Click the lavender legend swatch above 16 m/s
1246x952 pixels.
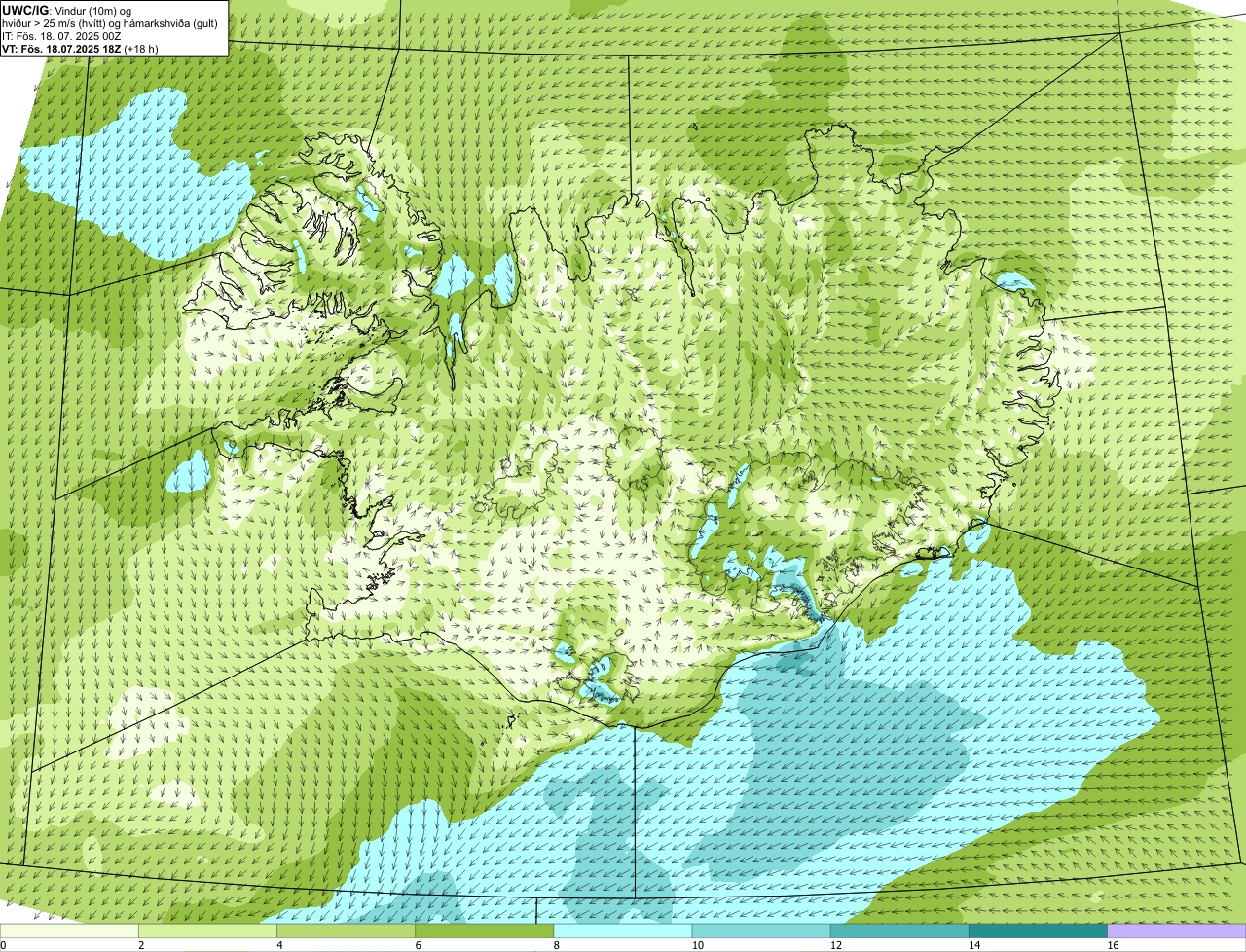tap(1177, 932)
